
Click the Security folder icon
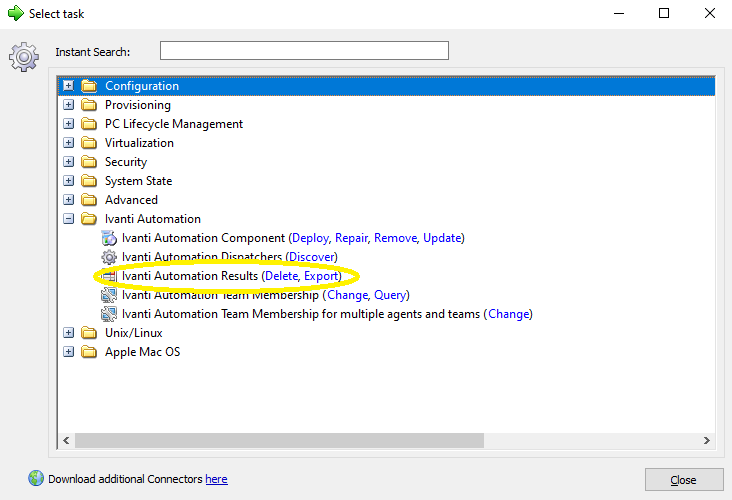(89, 162)
